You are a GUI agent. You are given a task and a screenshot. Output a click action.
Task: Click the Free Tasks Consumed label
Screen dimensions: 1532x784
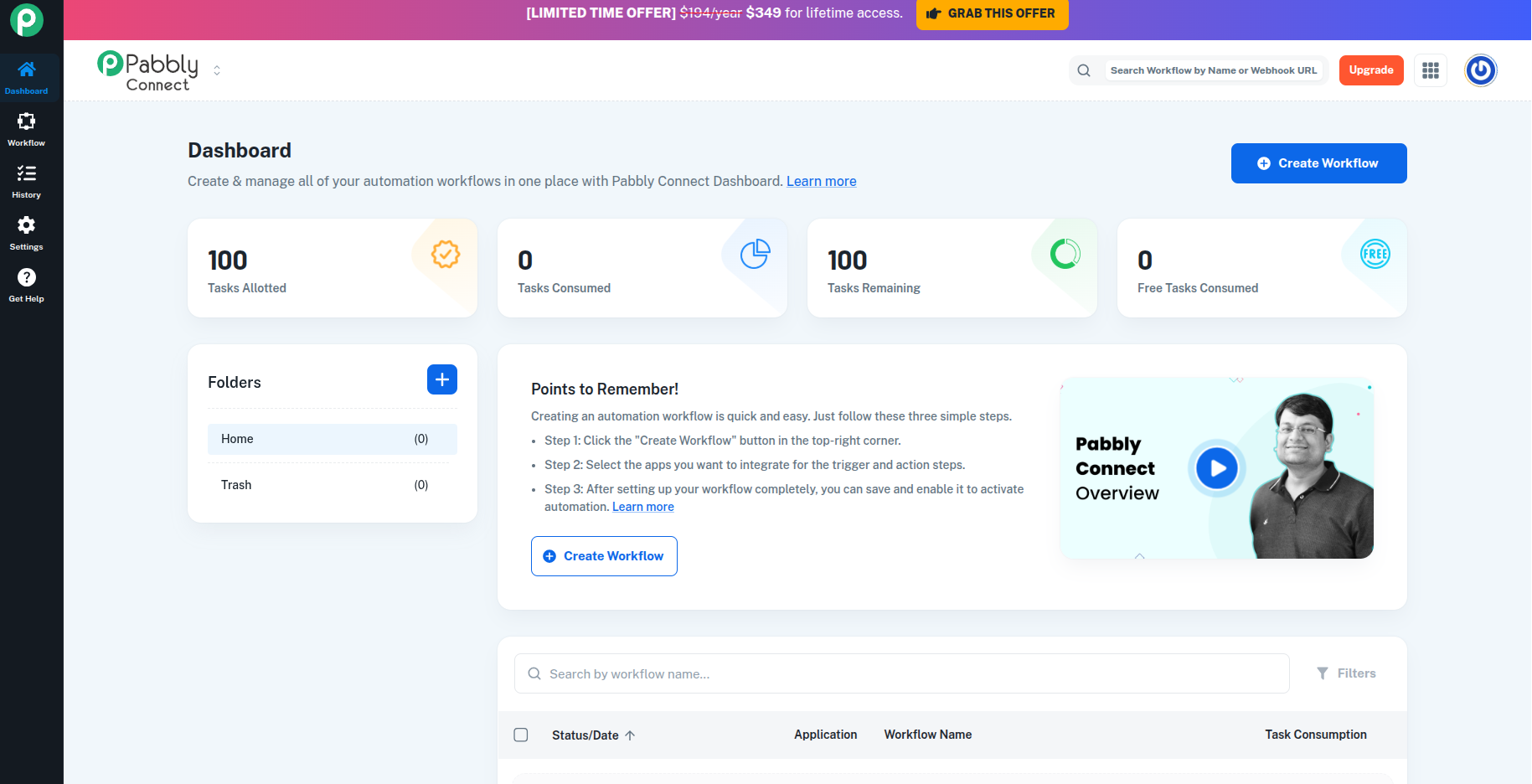click(1198, 288)
